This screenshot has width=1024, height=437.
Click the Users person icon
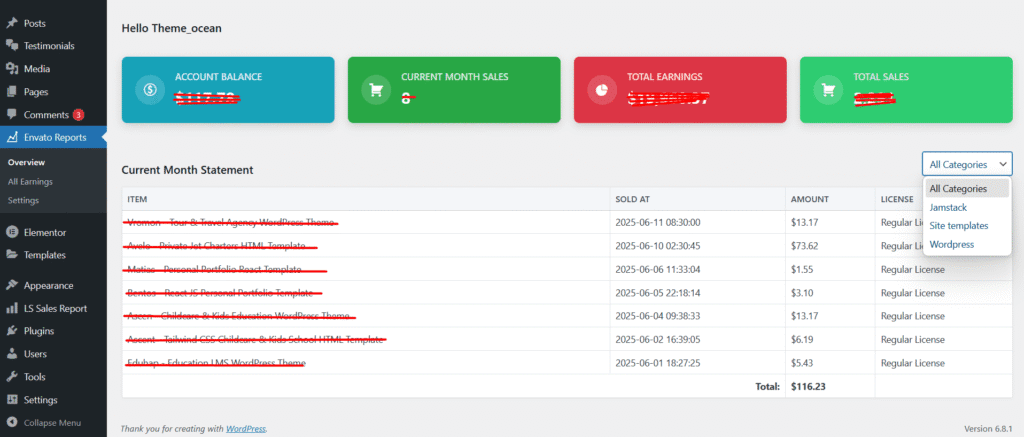coord(12,353)
